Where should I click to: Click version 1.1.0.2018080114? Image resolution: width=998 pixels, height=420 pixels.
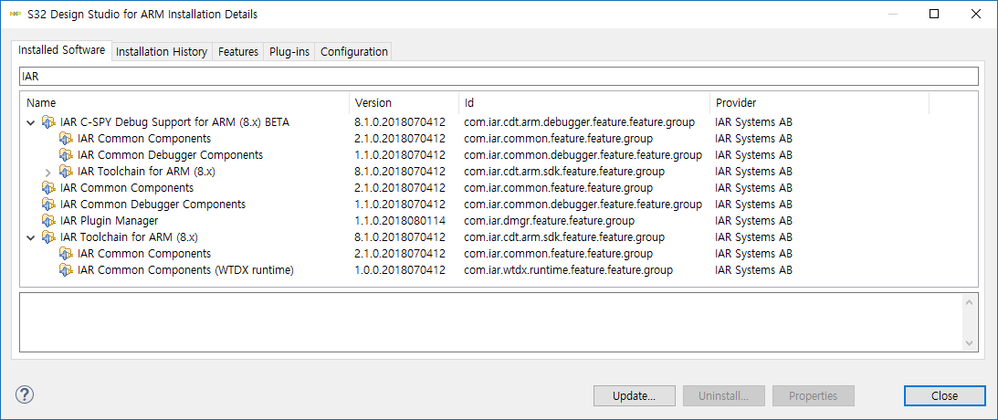[400, 221]
